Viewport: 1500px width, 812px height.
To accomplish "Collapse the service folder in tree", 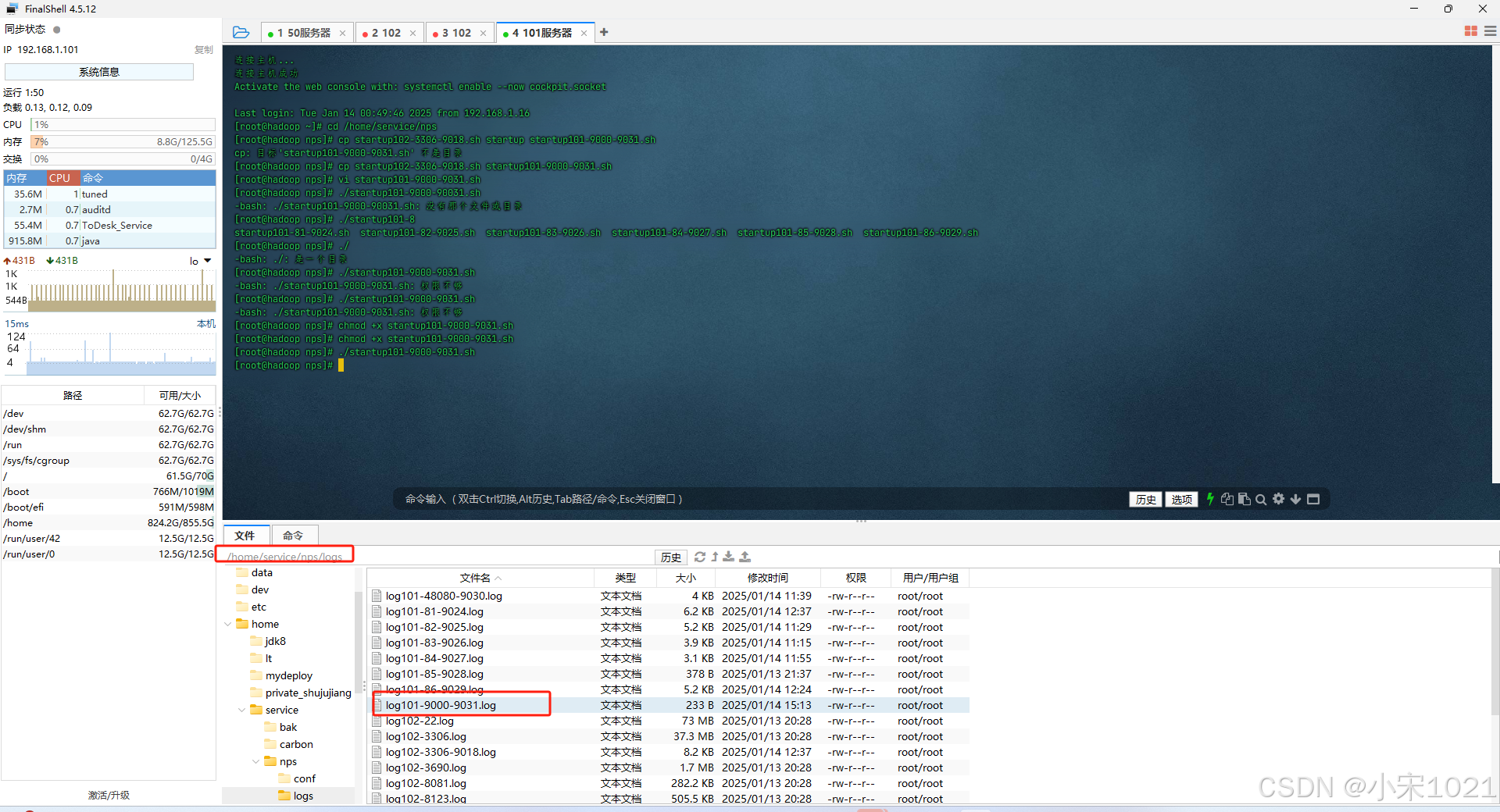I will coord(242,710).
